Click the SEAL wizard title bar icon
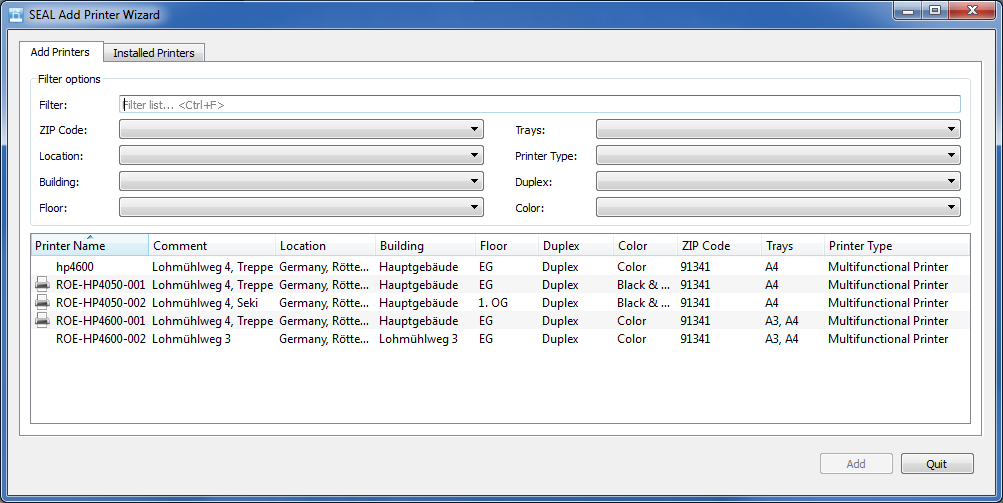This screenshot has height=503, width=1003. click(x=16, y=15)
